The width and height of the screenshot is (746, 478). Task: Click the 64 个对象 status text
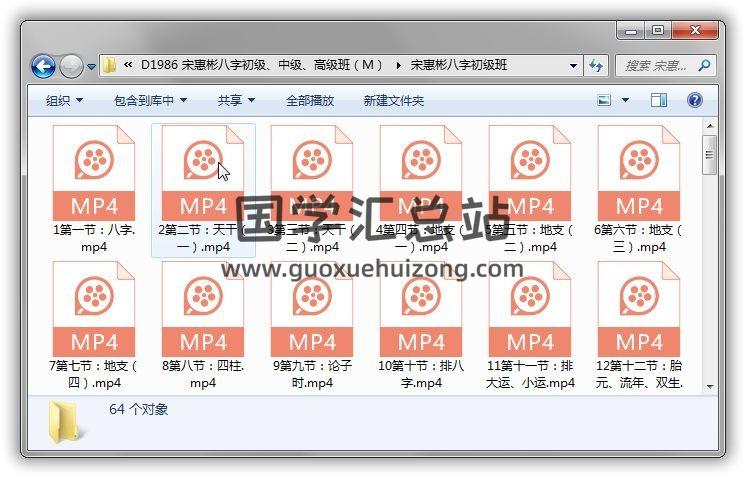click(138, 410)
